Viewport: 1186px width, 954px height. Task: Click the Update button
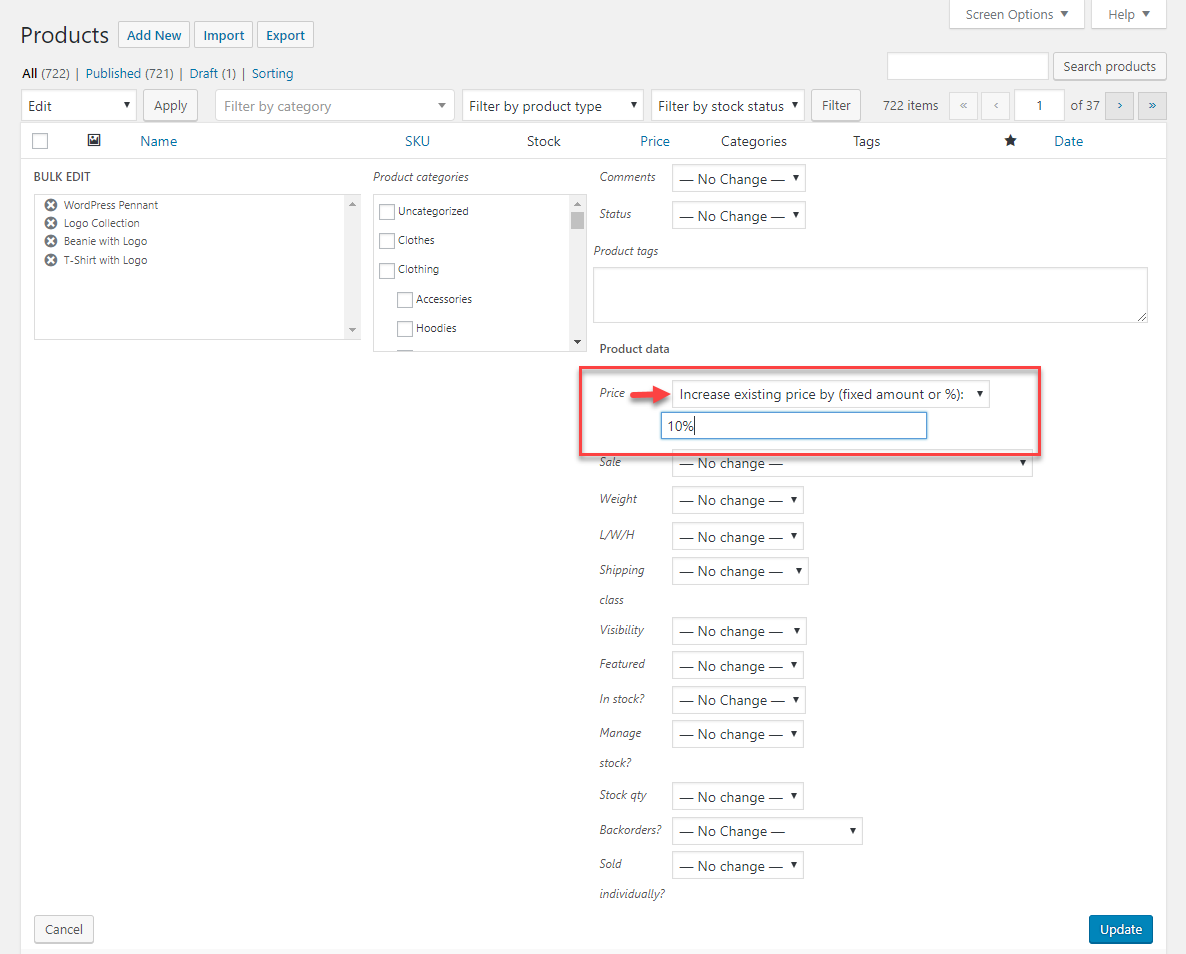1120,929
